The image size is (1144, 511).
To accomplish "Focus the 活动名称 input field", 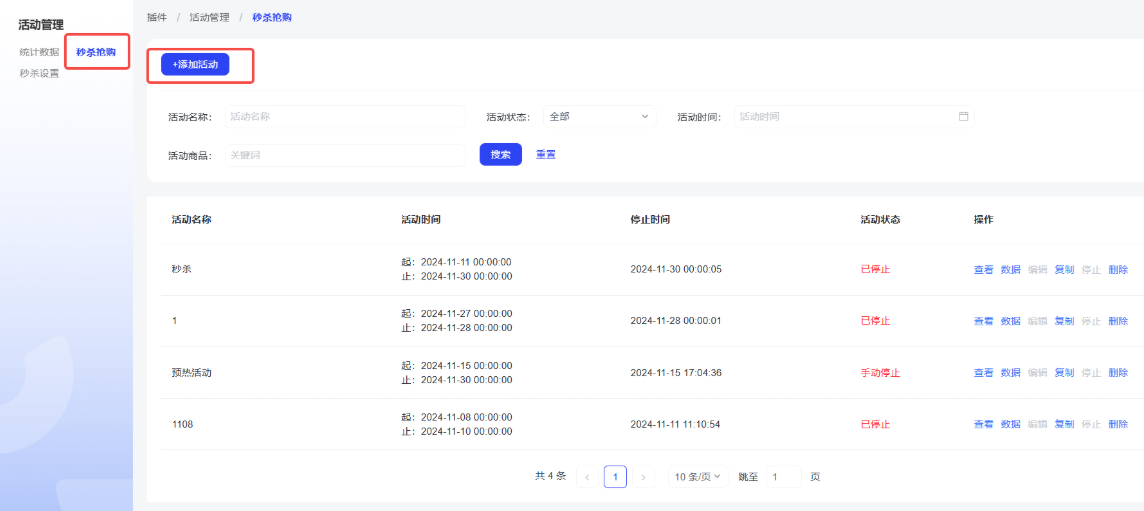I will [344, 117].
